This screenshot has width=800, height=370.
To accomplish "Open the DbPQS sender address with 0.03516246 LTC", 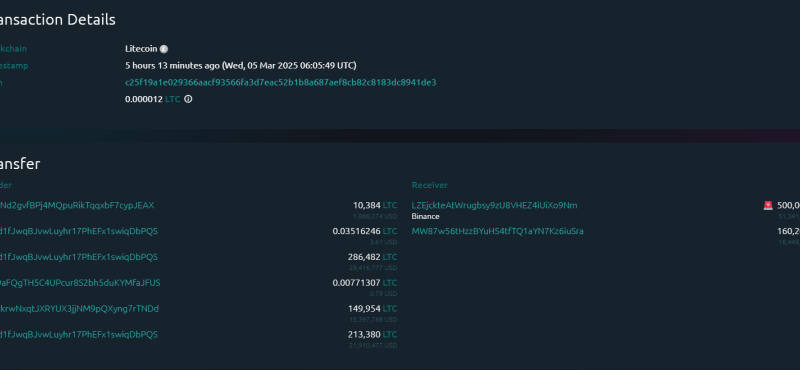I will [79, 231].
